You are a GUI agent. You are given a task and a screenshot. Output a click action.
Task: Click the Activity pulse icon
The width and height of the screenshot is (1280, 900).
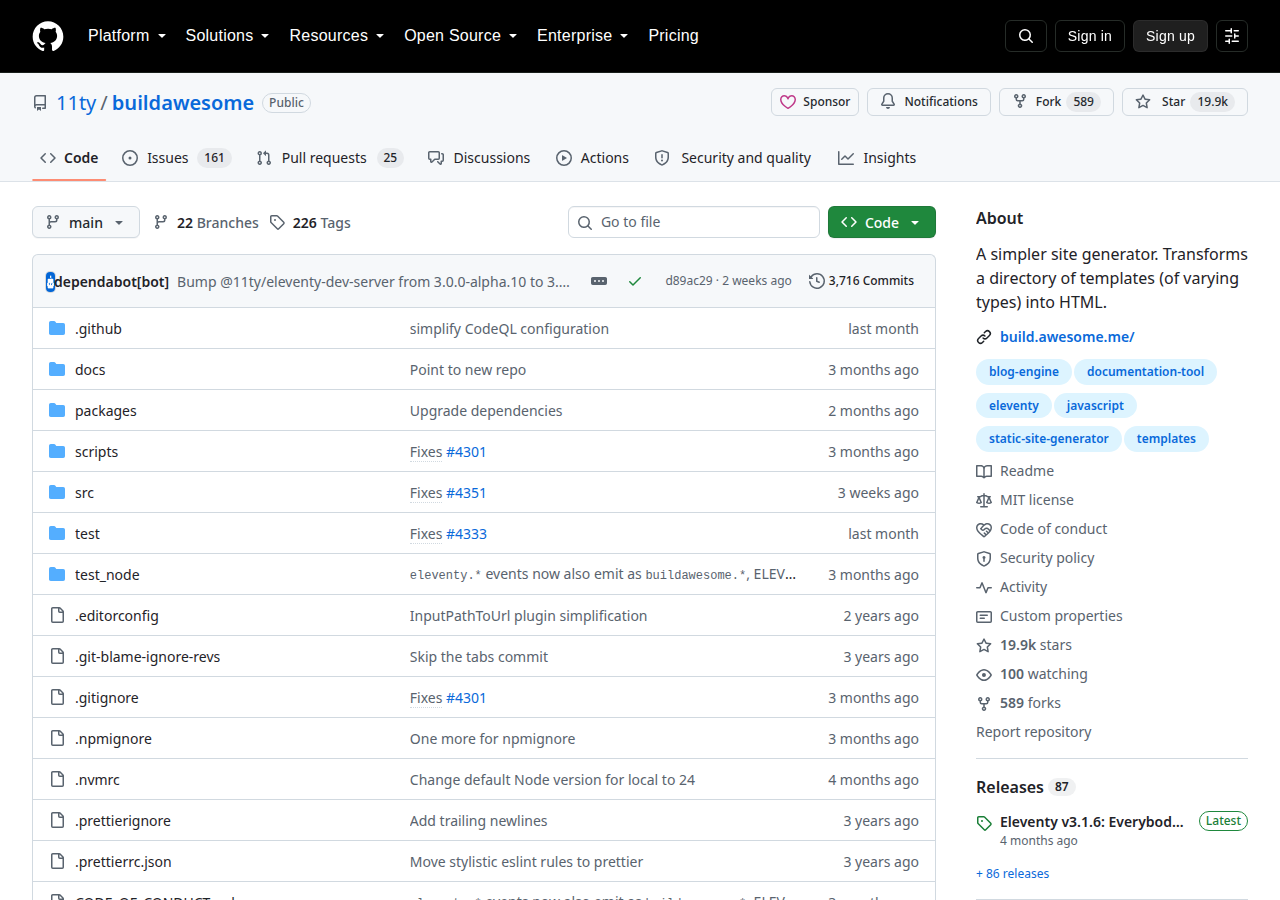pyautogui.click(x=984, y=587)
